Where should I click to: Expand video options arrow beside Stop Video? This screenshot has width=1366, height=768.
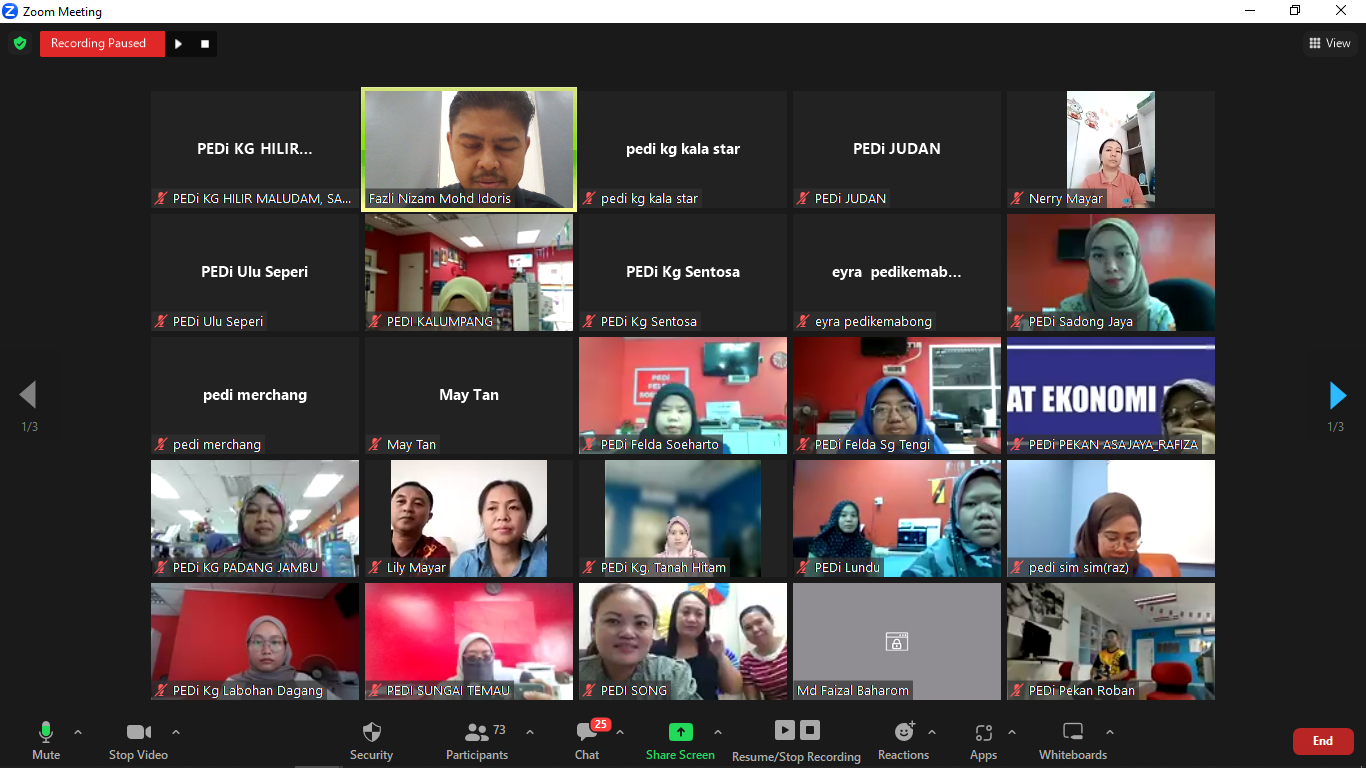176,732
